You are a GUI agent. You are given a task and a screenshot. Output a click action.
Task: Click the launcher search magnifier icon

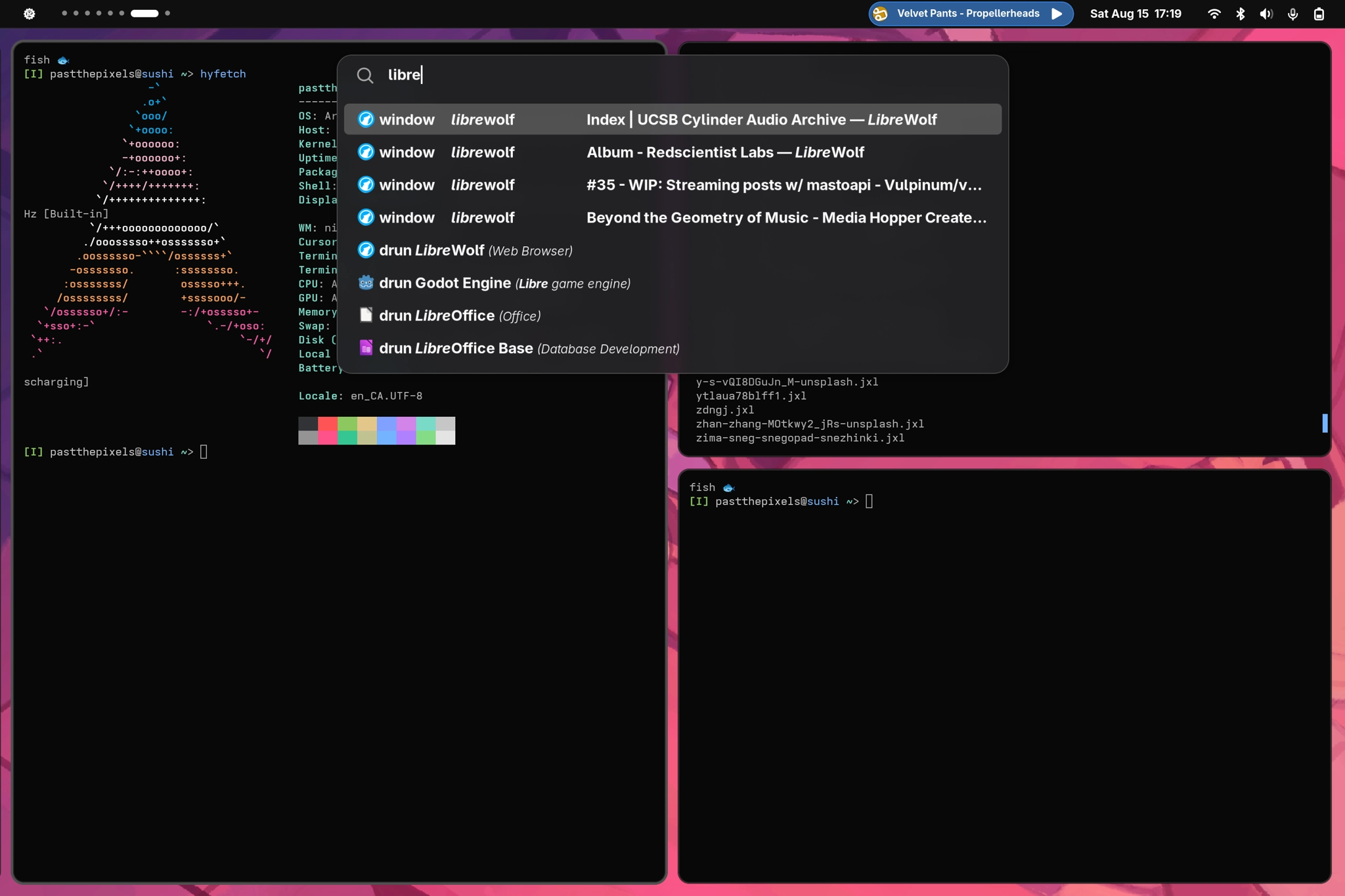click(x=365, y=75)
